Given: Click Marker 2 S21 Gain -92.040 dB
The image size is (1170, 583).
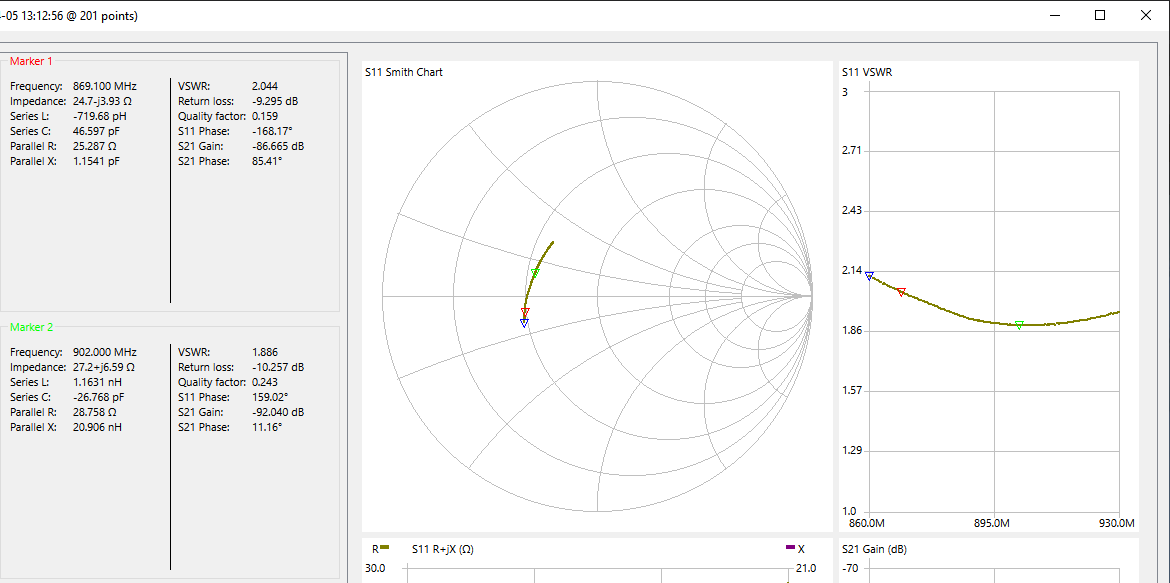Looking at the screenshot, I should point(278,411).
